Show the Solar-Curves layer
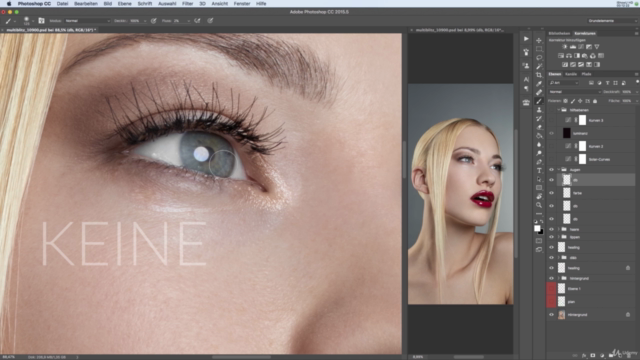Screen dimensions: 640x360 551,159
